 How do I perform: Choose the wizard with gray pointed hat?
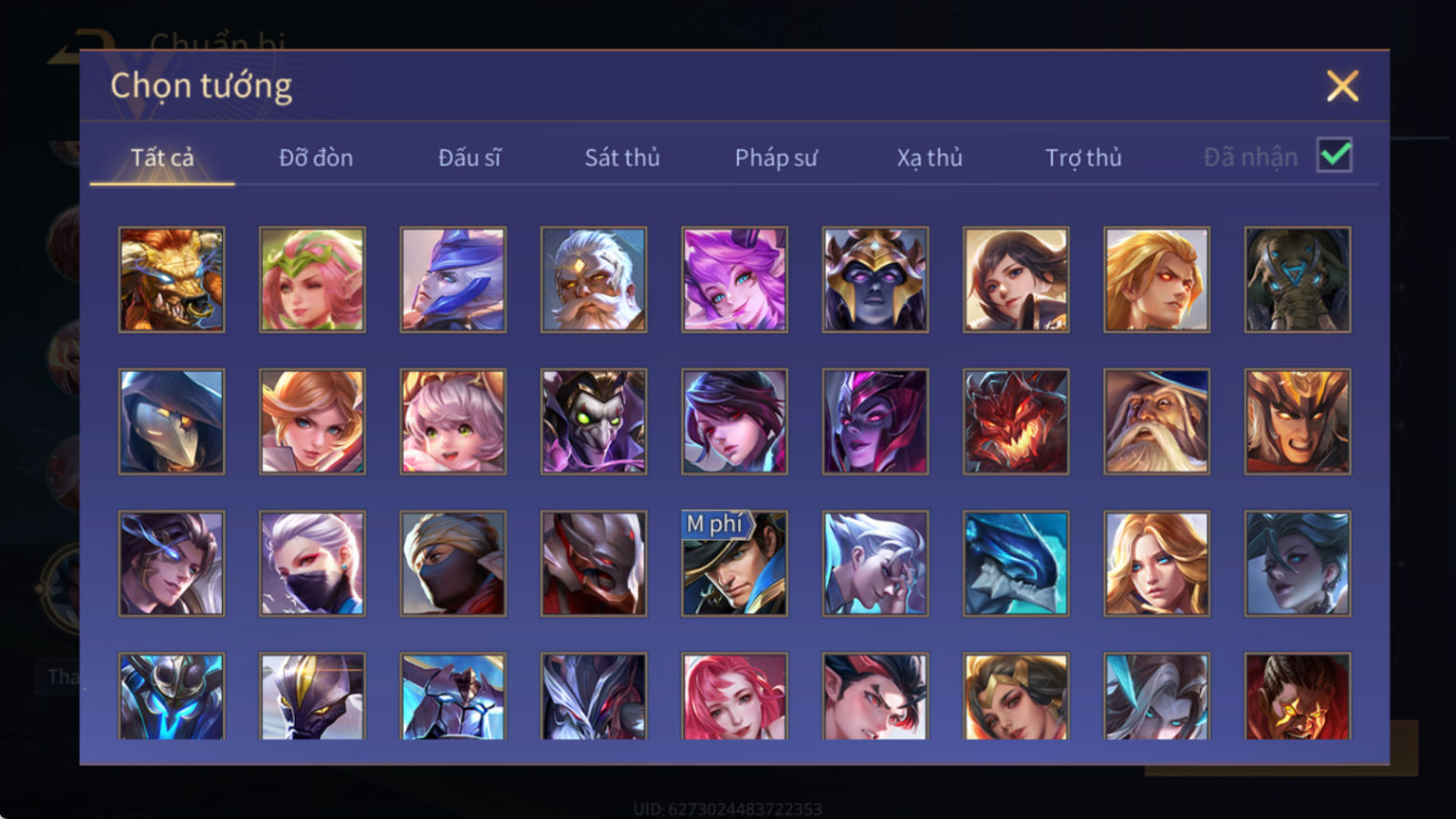pyautogui.click(x=1156, y=422)
